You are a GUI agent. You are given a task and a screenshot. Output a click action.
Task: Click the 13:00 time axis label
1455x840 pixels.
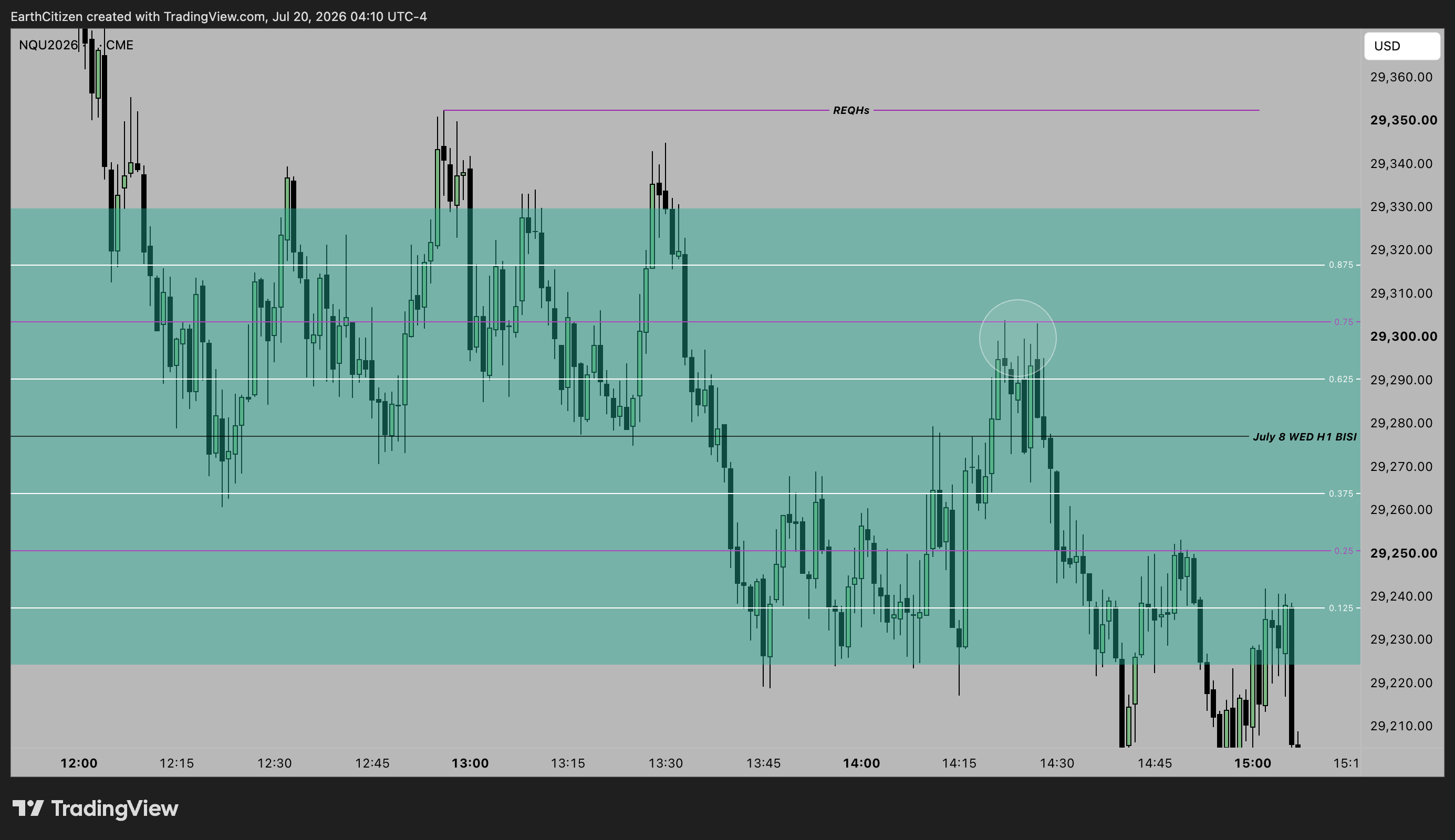pos(470,763)
